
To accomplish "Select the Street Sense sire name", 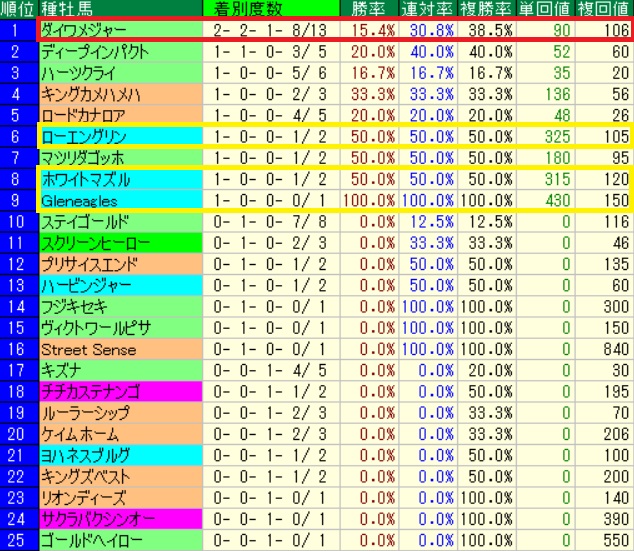I will point(89,349).
